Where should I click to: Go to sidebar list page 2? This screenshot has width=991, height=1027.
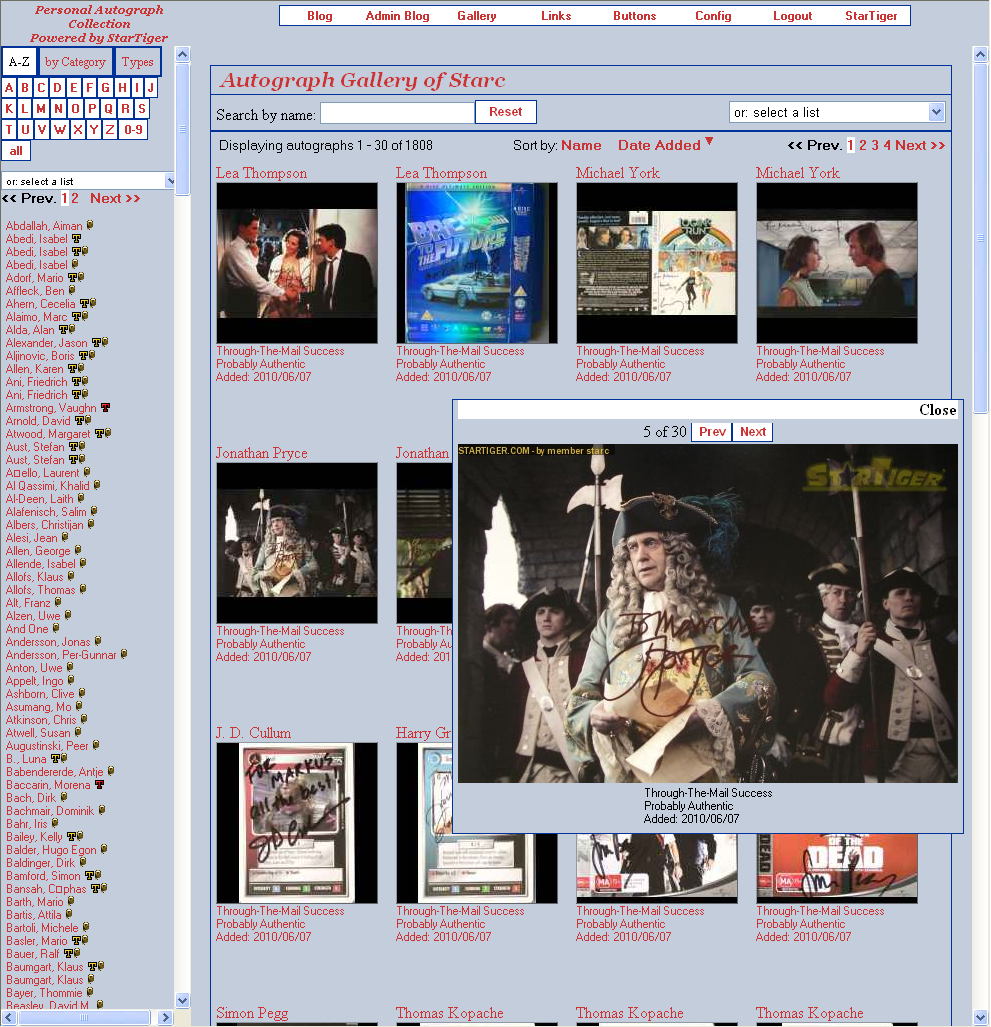[x=75, y=198]
